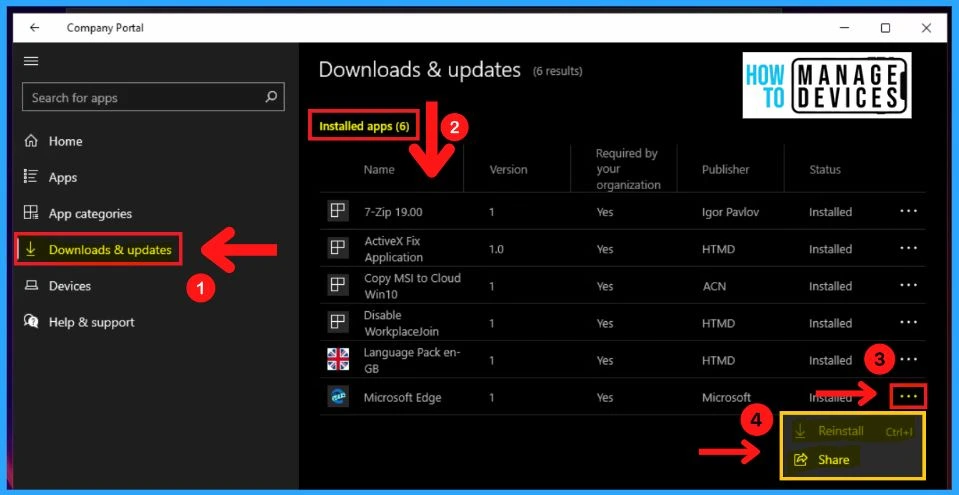
Task: Click the Help & support chat icon
Action: [31, 321]
